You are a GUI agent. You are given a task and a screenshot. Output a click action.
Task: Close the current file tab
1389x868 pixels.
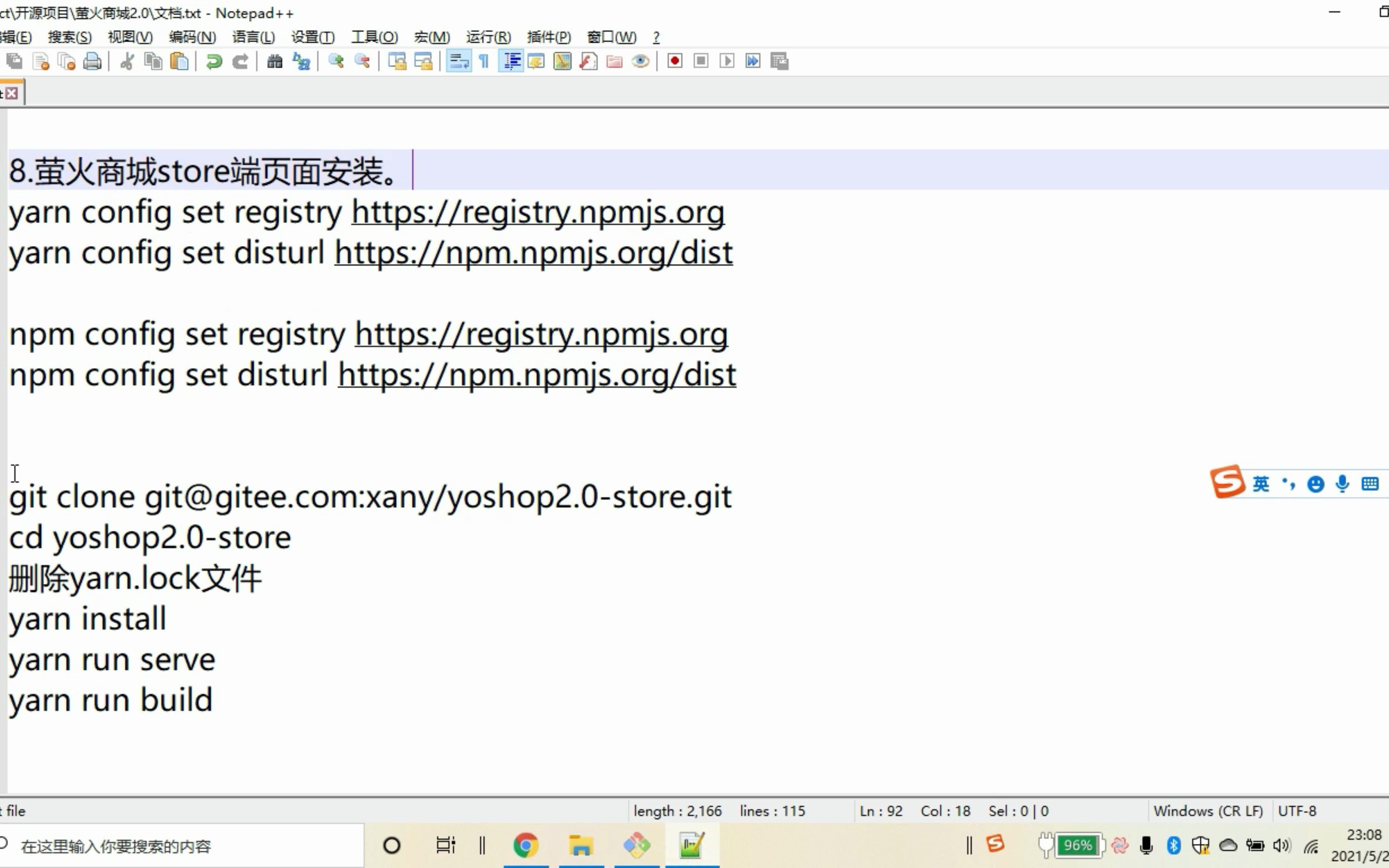click(x=12, y=93)
